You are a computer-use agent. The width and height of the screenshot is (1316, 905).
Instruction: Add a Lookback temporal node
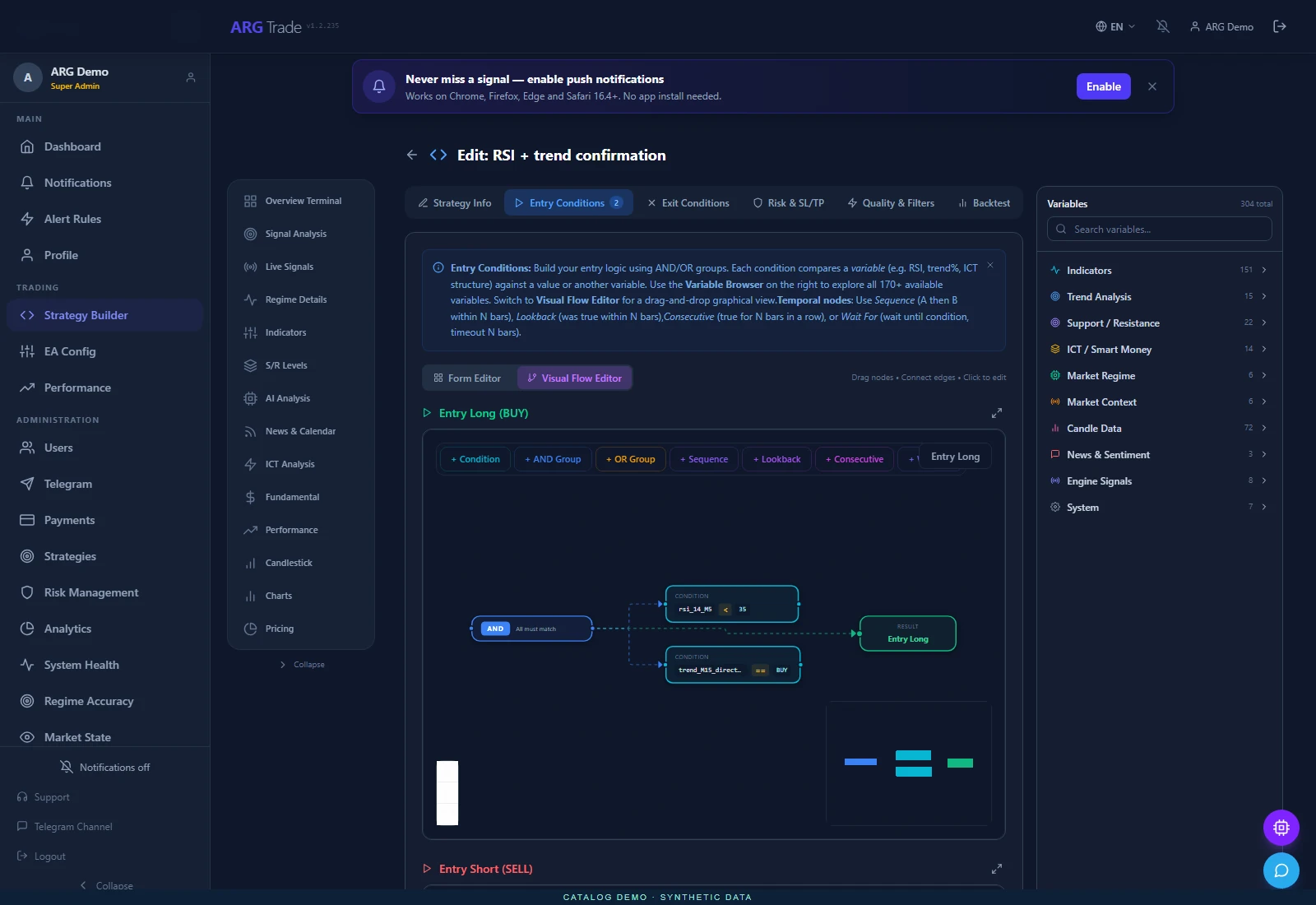[777, 459]
